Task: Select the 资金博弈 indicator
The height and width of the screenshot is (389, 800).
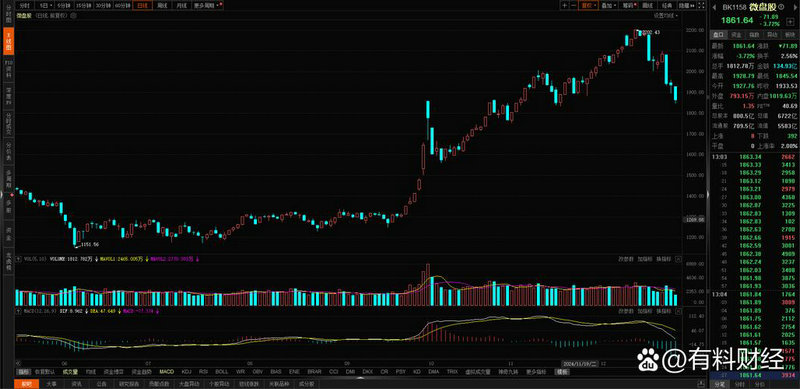Action: 113,372
